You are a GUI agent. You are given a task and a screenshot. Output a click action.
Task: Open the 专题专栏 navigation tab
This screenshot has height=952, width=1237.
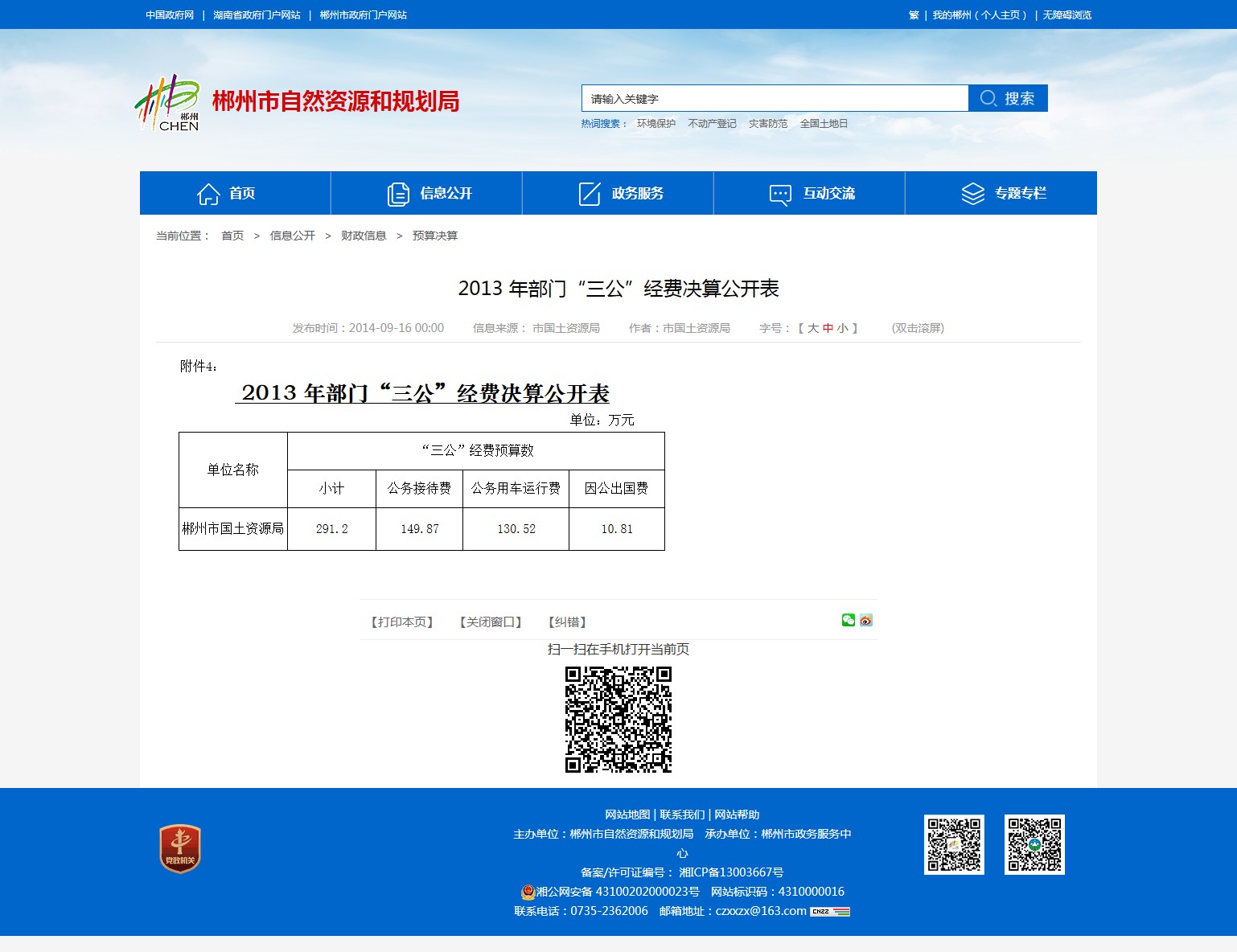click(x=1001, y=193)
